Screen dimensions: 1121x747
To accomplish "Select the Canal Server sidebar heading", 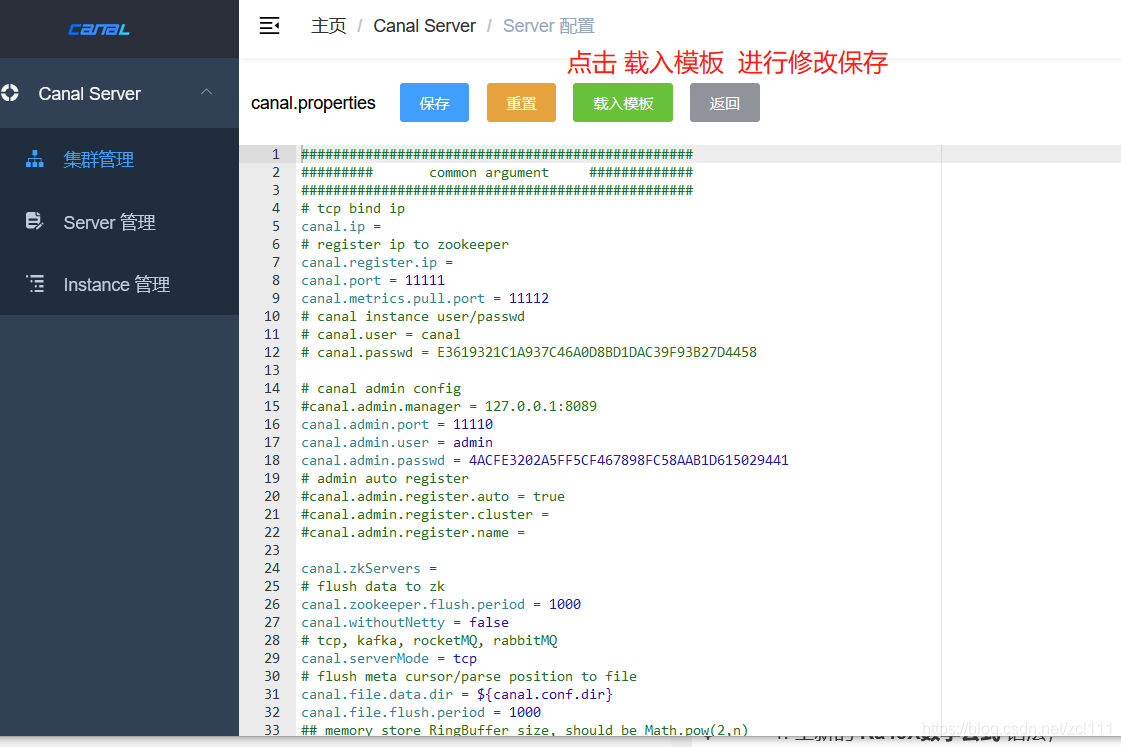I will pyautogui.click(x=89, y=94).
